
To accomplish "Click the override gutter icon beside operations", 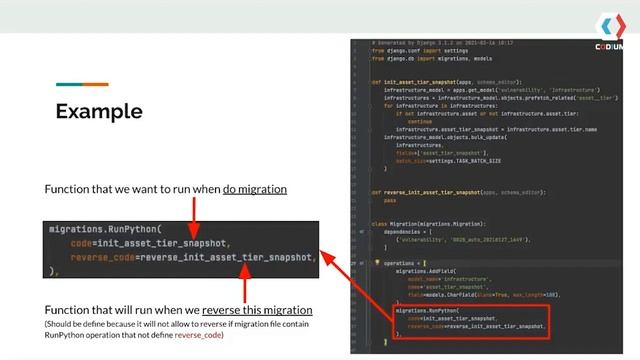I will 362,263.
